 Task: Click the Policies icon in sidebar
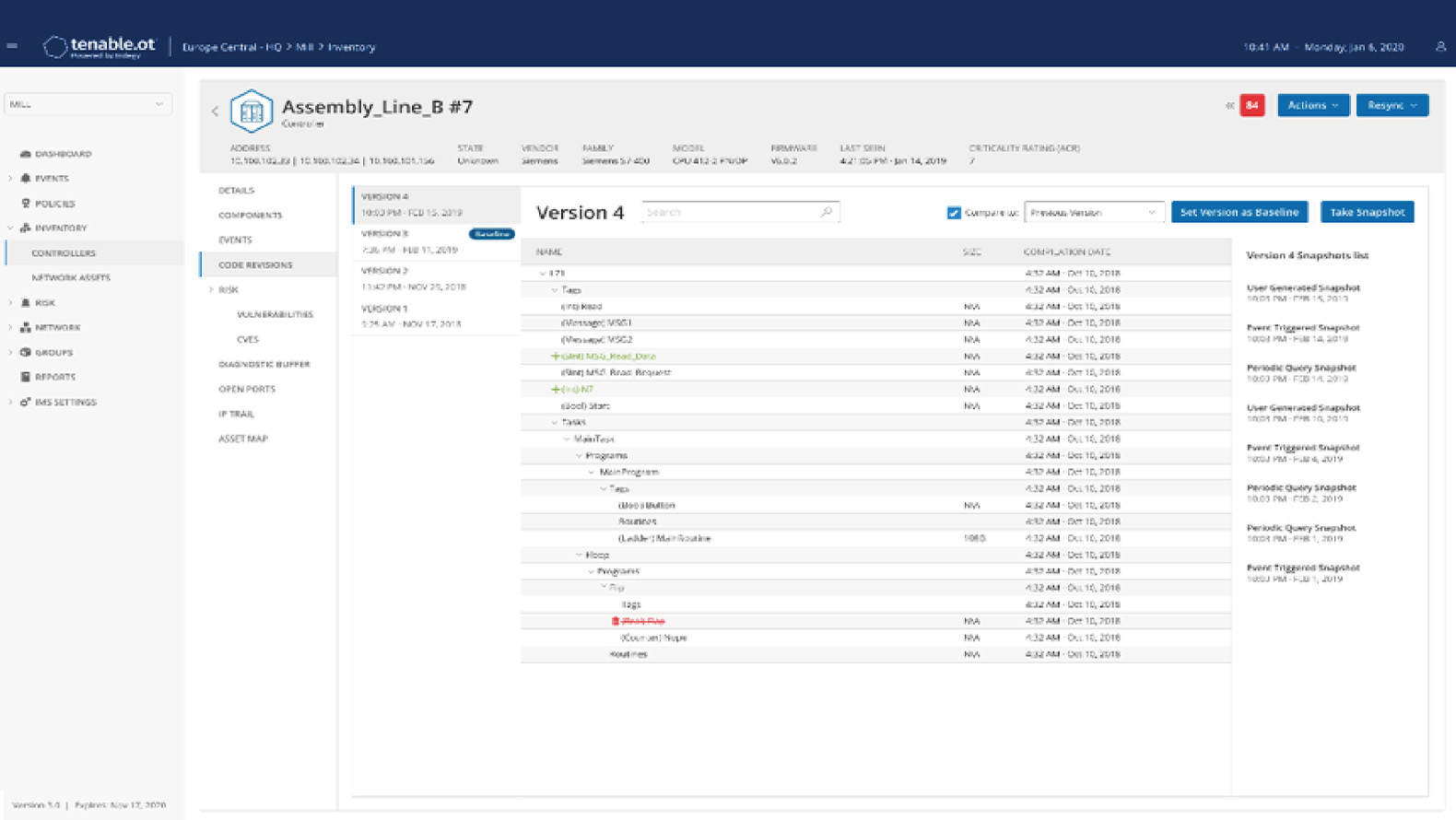[26, 204]
